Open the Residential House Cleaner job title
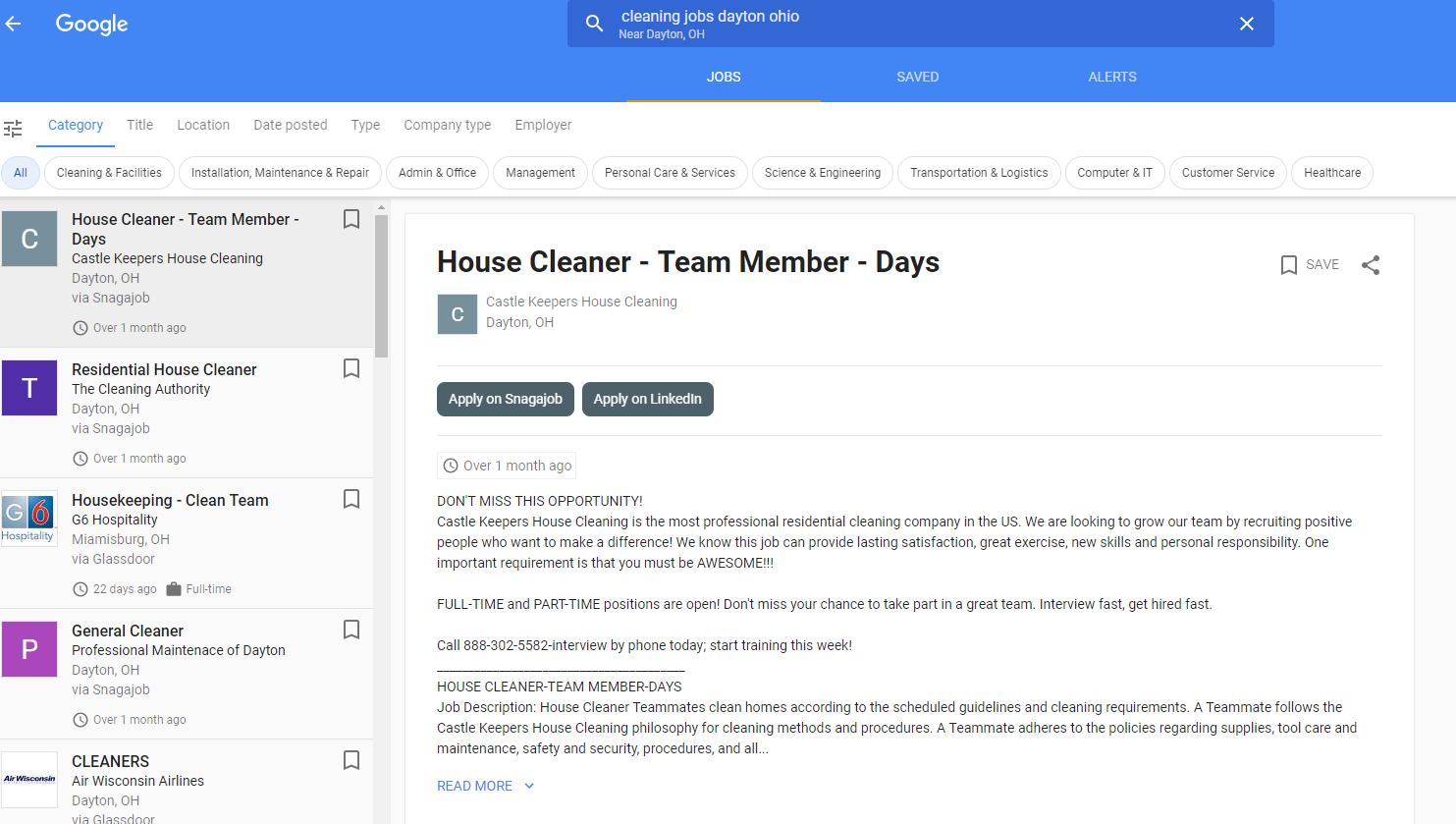 (x=164, y=369)
